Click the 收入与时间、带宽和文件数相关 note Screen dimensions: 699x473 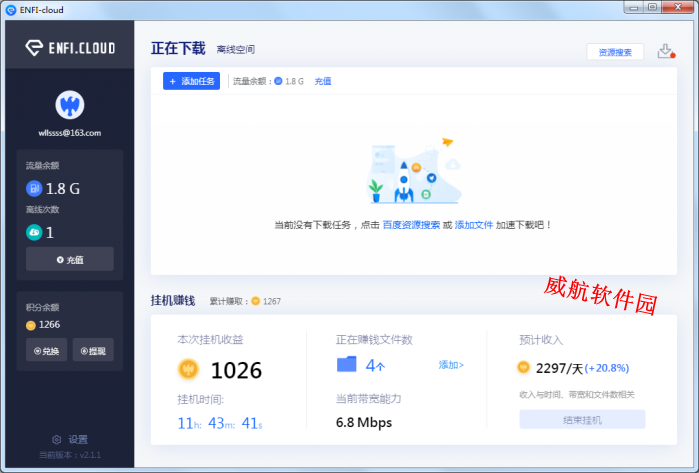[577, 395]
